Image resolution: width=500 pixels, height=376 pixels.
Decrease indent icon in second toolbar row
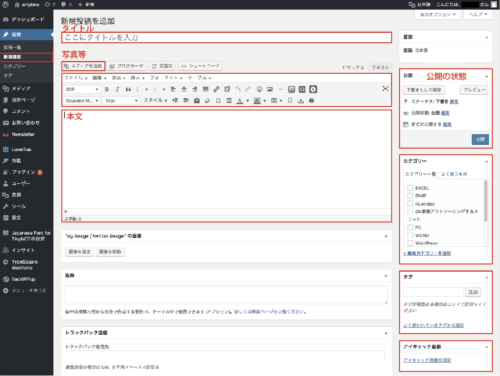tap(175, 100)
